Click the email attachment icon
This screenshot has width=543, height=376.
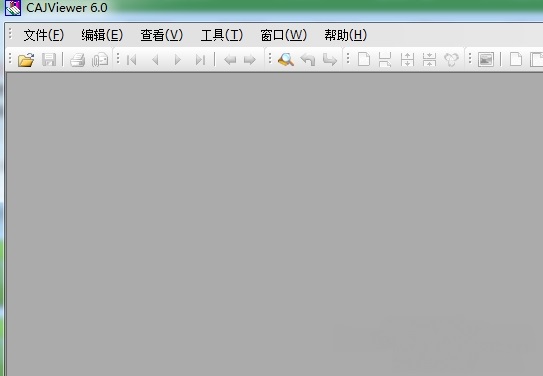coord(100,60)
